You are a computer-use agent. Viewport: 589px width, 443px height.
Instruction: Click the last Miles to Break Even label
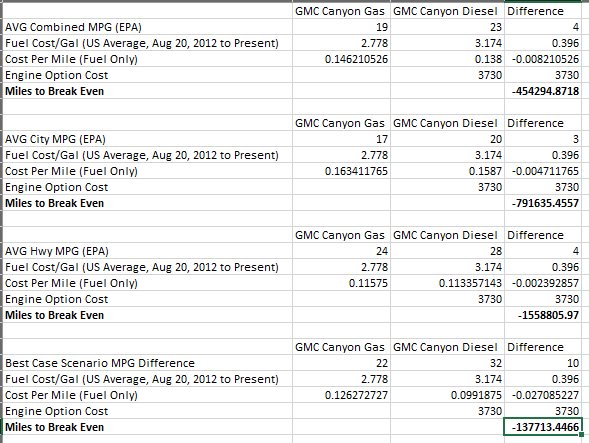point(54,427)
